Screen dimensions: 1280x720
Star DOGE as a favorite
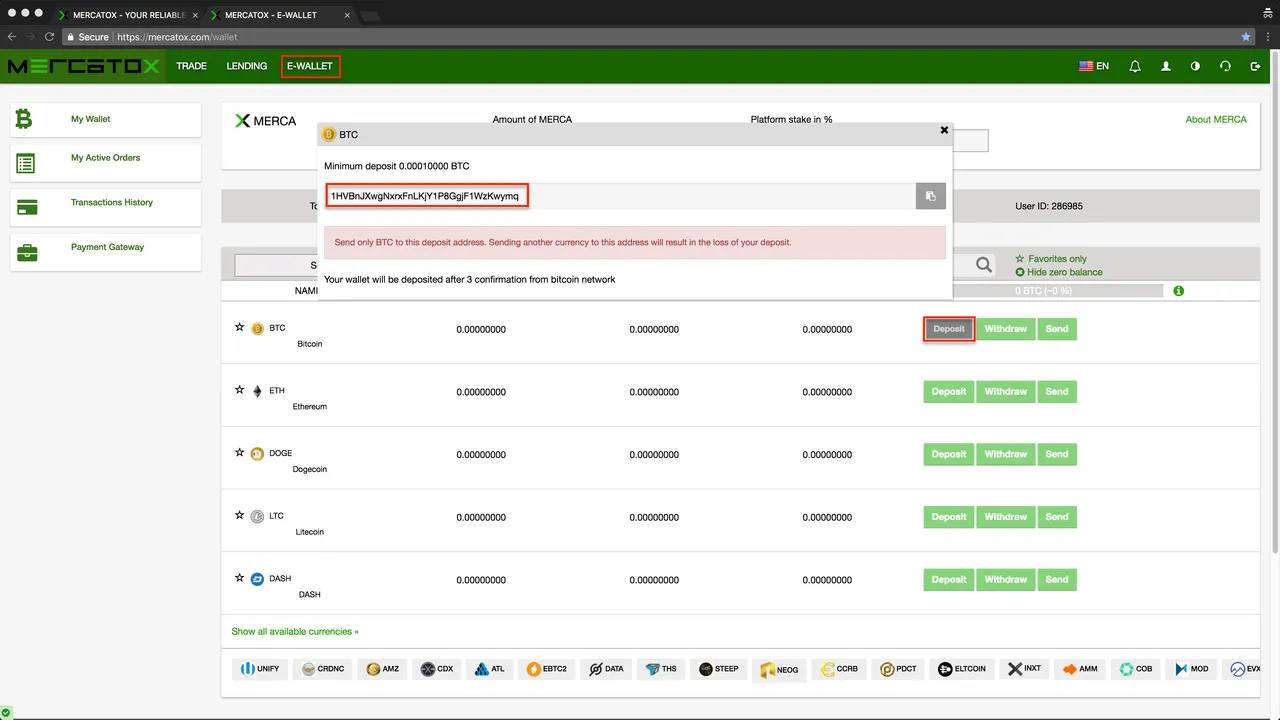pyautogui.click(x=239, y=453)
